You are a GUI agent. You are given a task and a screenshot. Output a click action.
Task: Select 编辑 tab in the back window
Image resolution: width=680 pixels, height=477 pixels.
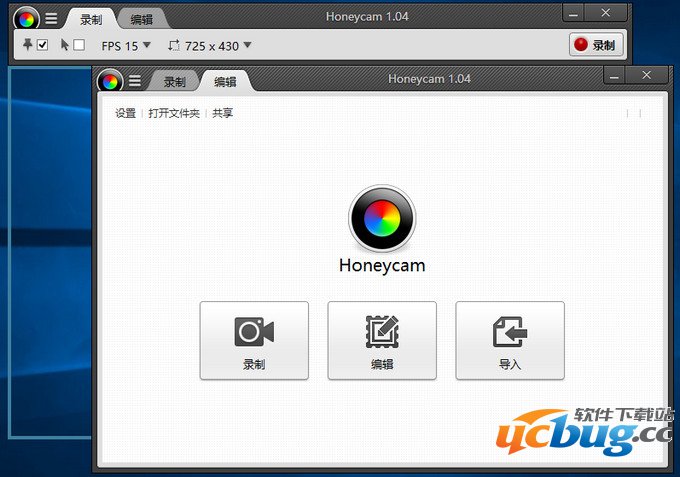point(142,19)
